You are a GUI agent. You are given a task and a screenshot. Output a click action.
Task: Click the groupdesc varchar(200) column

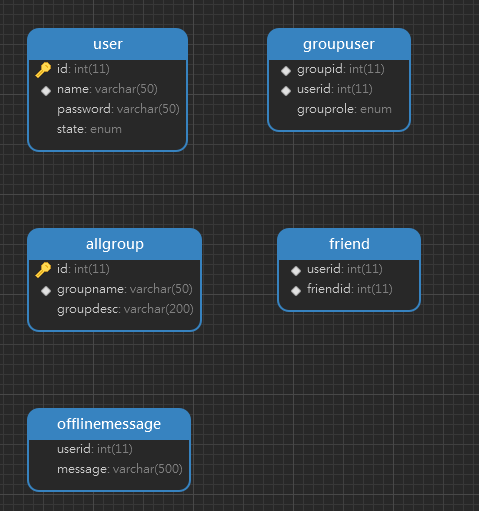click(x=115, y=309)
